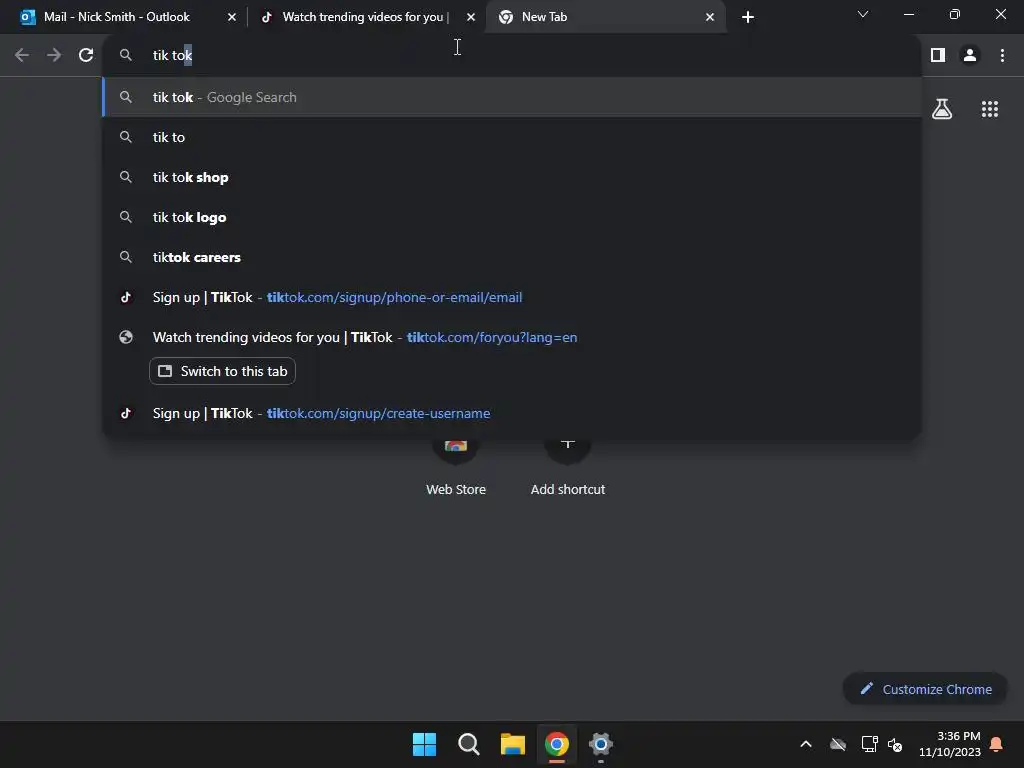Viewport: 1024px width, 768px height.
Task: Click the Customize Chrome button
Action: (925, 689)
